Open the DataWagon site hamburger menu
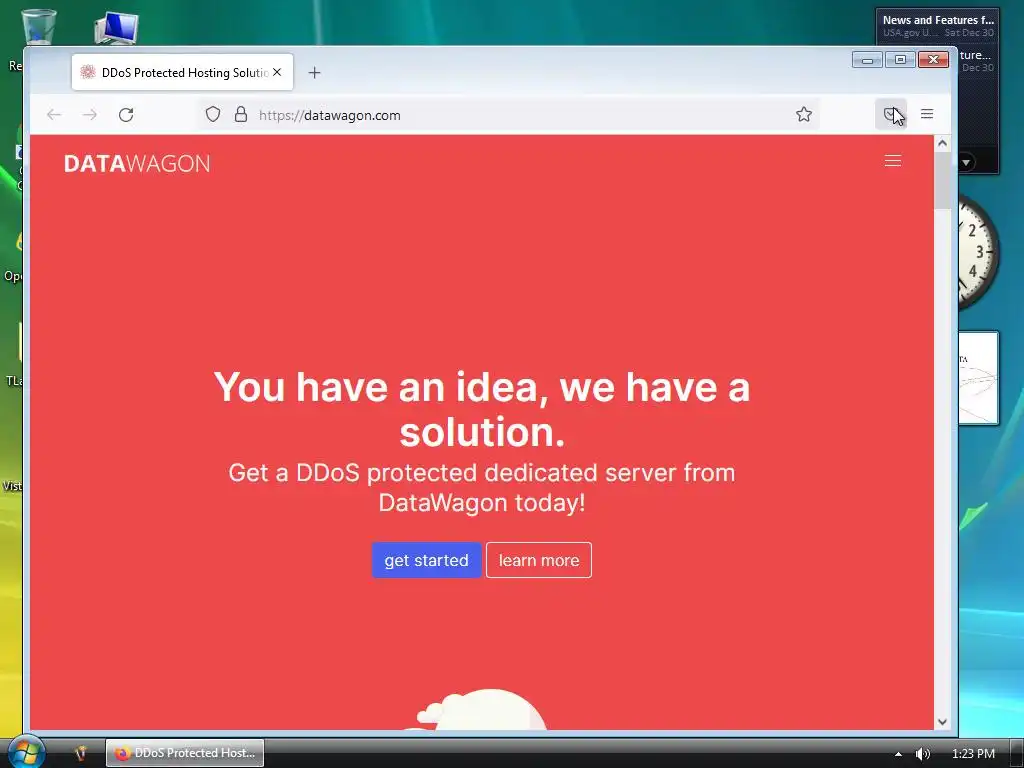Image resolution: width=1024 pixels, height=768 pixels. click(x=893, y=161)
